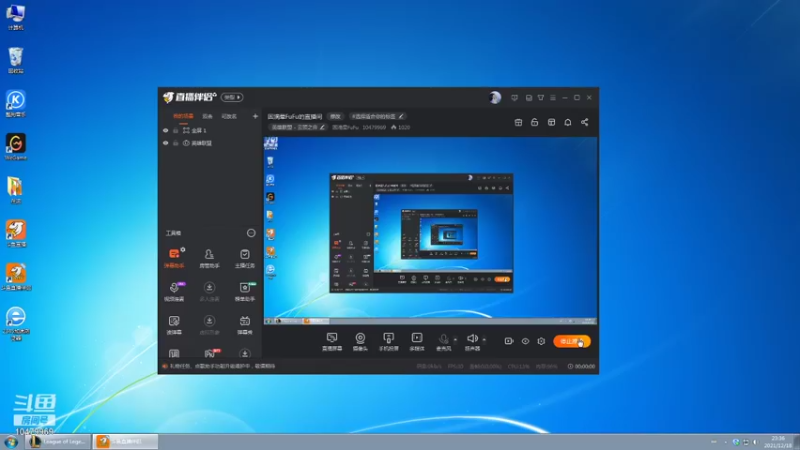Toggle visibility eye of 全屏 1 source

[165, 130]
